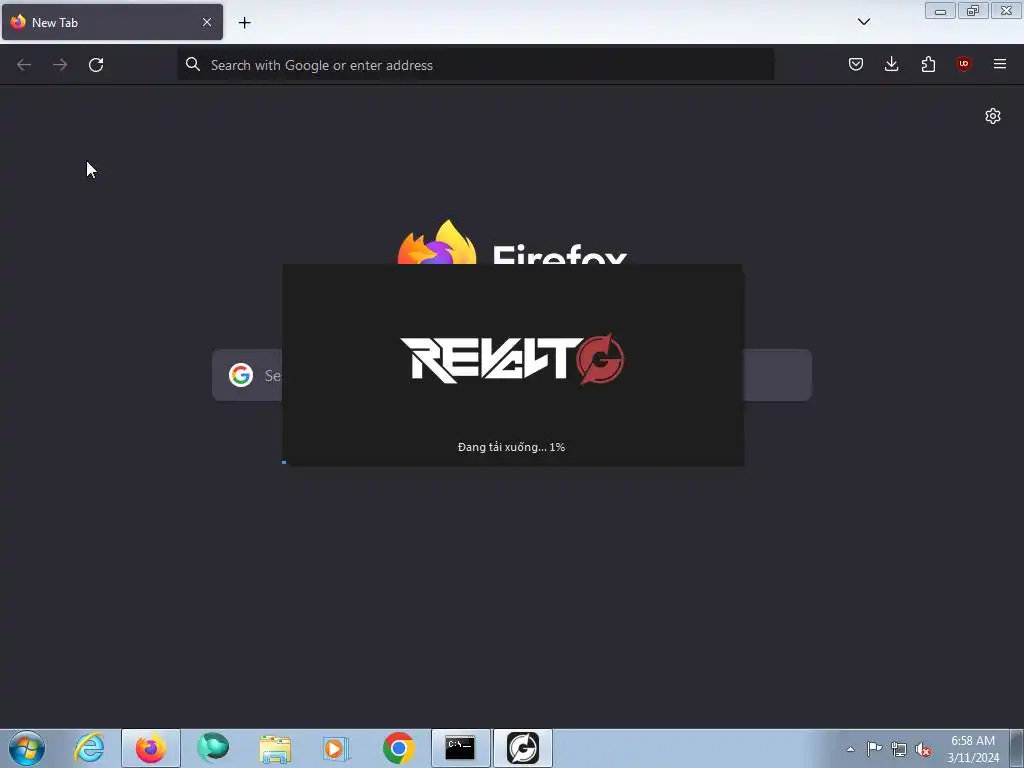Personalize new tab via gear icon

coord(993,116)
